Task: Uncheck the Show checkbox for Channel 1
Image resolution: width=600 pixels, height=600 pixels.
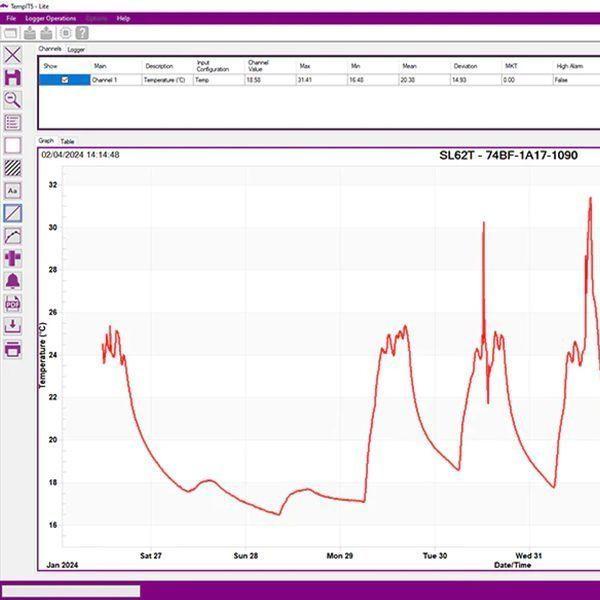Action: tap(65, 80)
